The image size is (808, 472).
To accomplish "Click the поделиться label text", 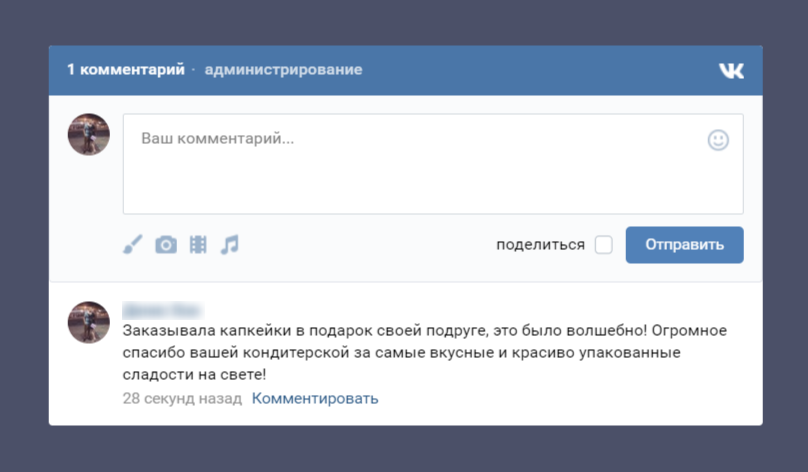I will tap(540, 245).
